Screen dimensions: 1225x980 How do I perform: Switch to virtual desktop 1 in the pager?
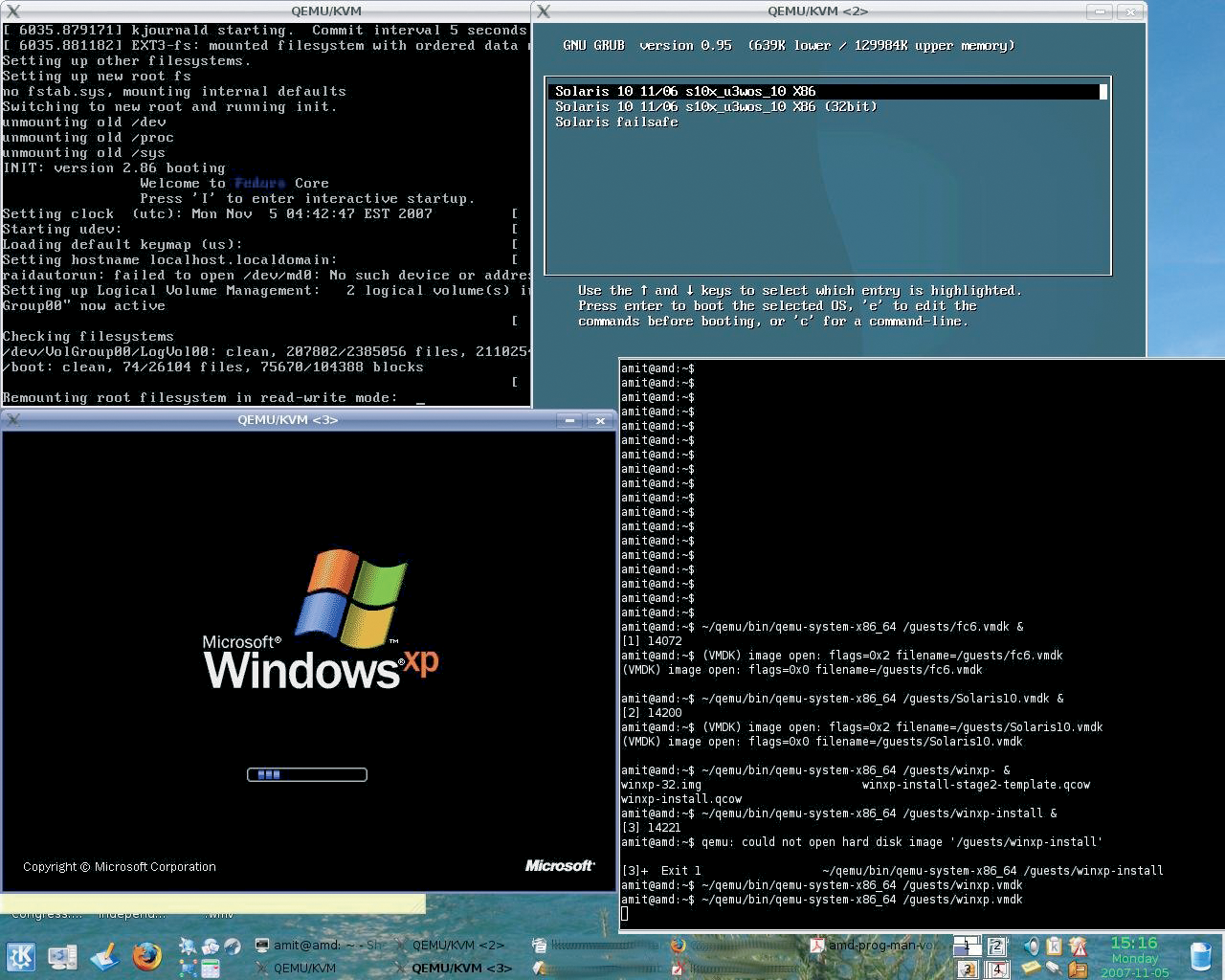(967, 947)
